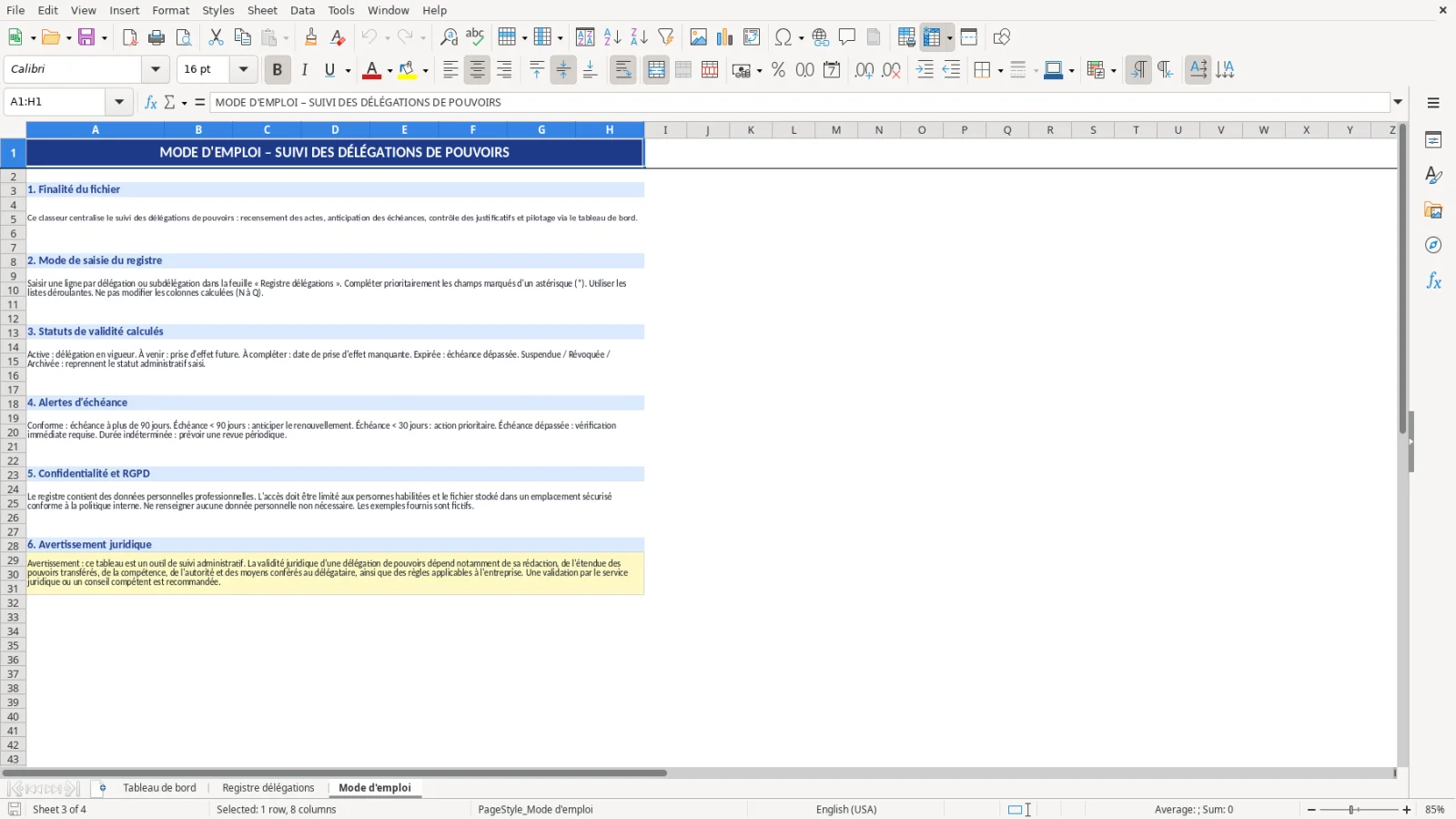1456x819 pixels.
Task: Click the Zoom Out minus button
Action: pyautogui.click(x=1311, y=810)
